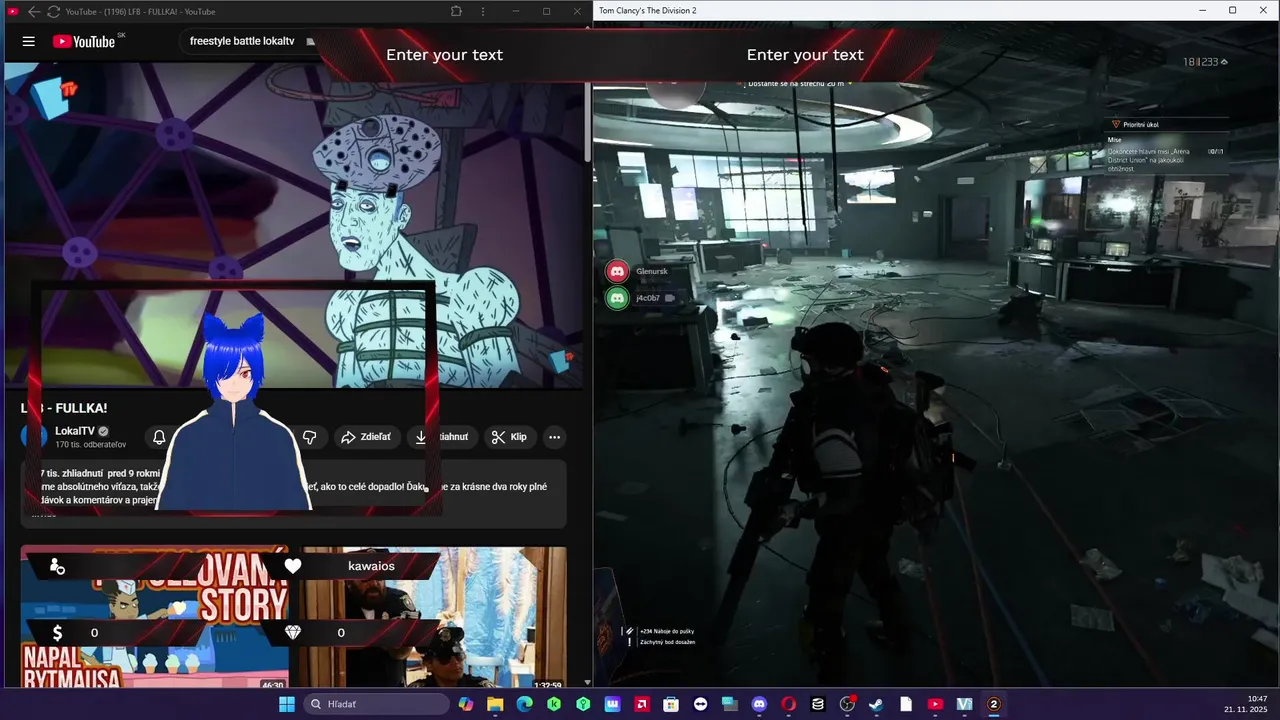
Task: Switch to the YouTube app taskbar icon
Action: point(935,704)
